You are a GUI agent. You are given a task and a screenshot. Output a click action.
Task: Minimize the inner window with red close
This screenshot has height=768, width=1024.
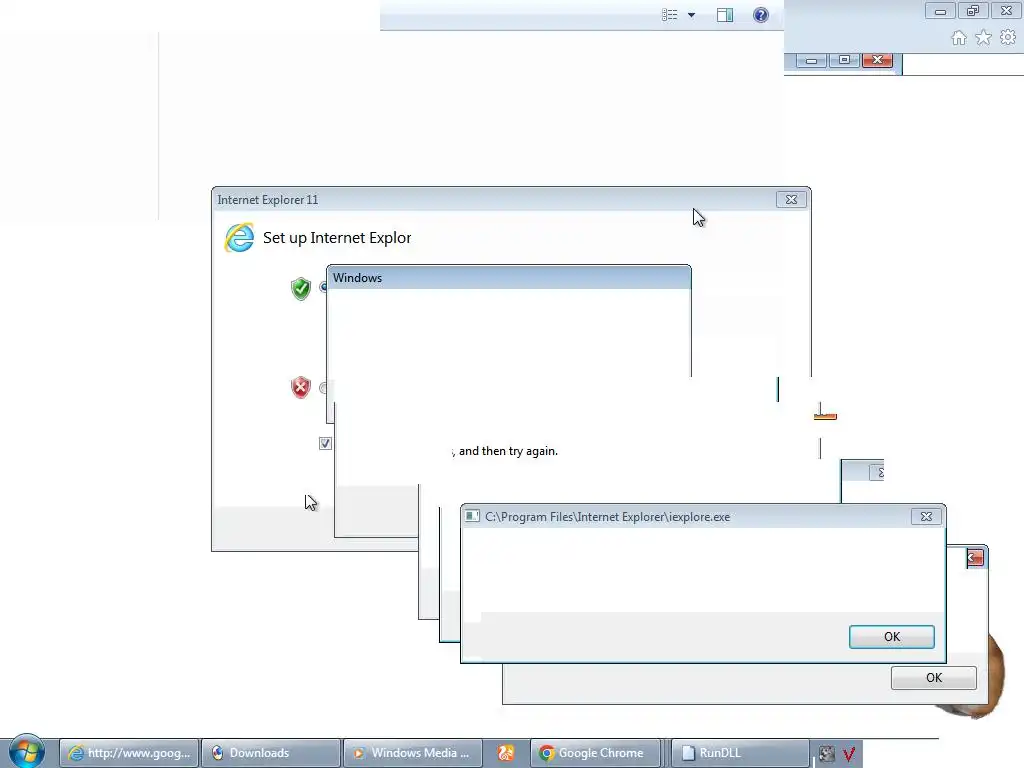click(x=812, y=61)
